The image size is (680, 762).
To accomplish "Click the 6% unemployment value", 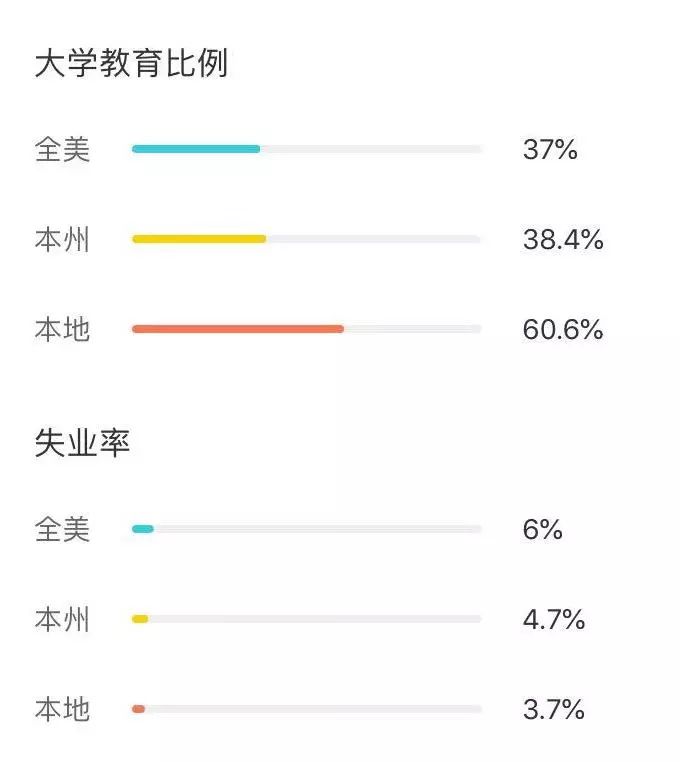I will click(x=543, y=529).
